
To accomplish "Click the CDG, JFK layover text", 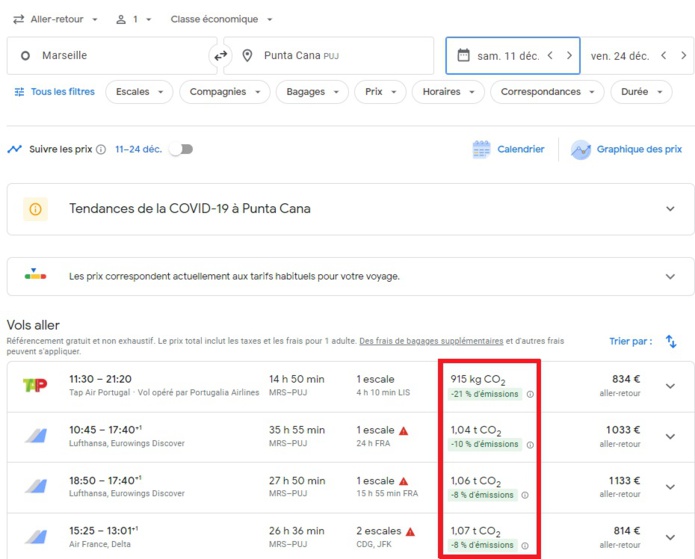I will (x=374, y=544).
